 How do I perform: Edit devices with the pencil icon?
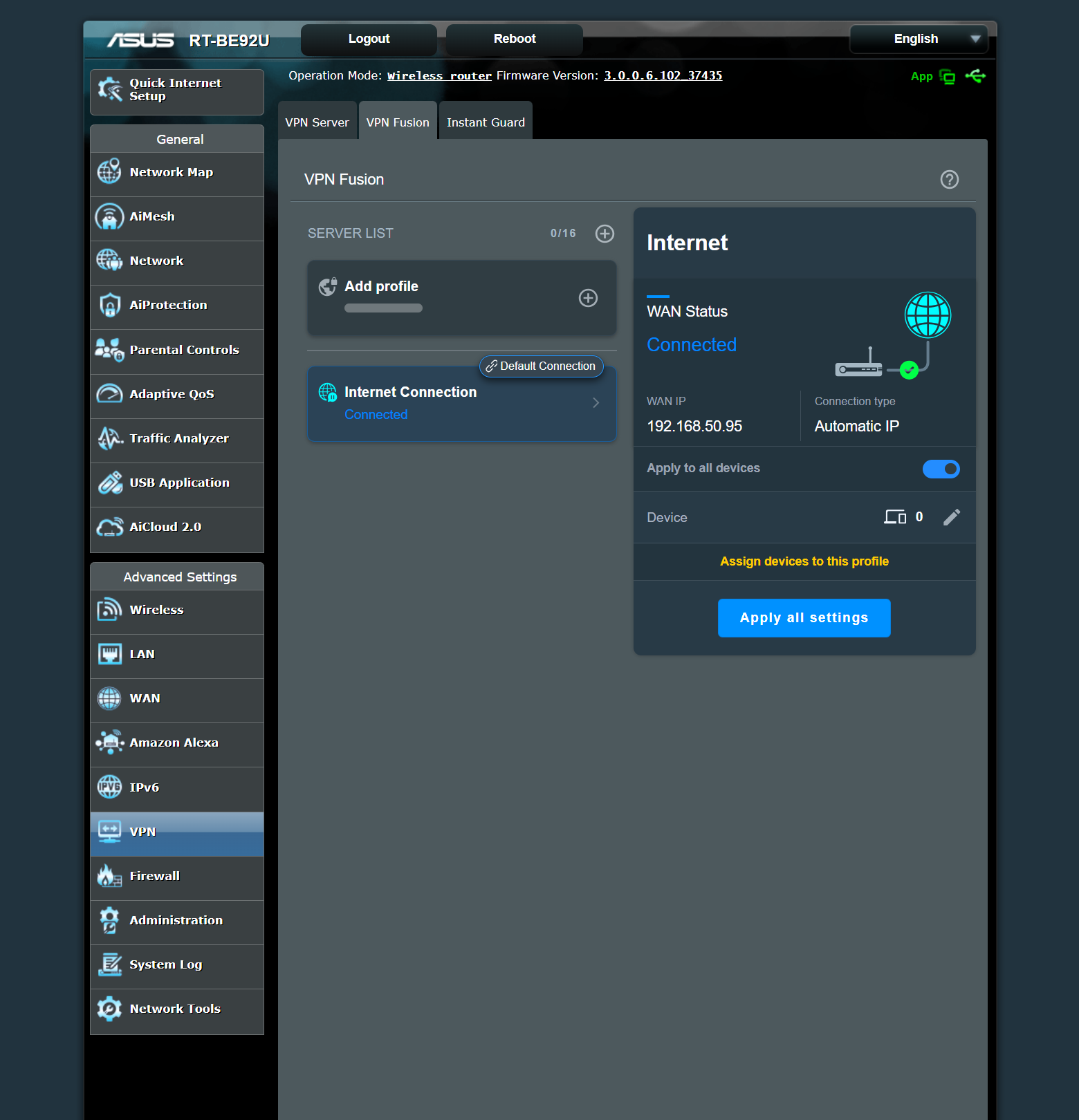(x=952, y=517)
